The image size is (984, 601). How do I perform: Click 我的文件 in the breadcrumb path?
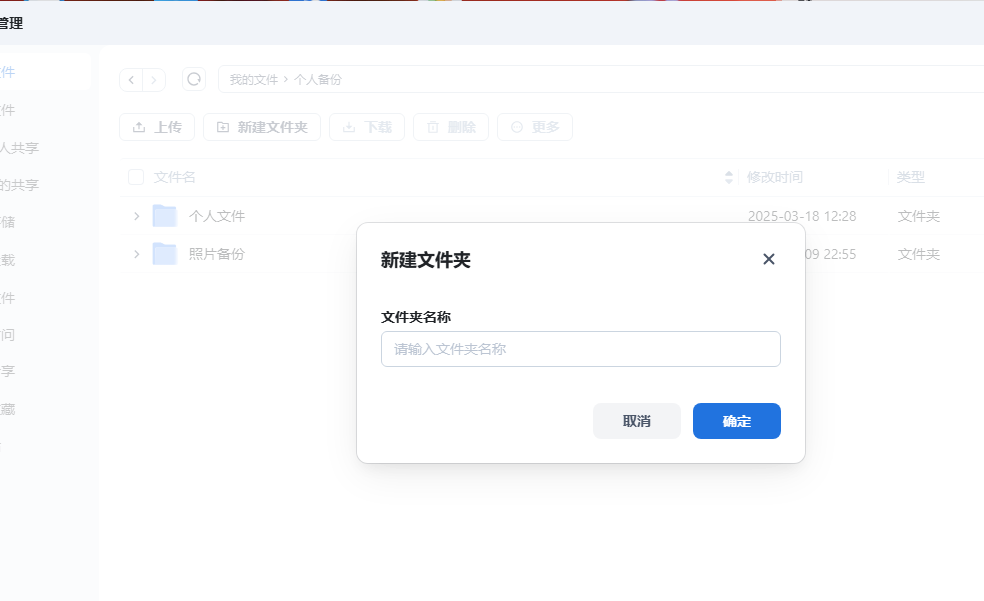(254, 80)
